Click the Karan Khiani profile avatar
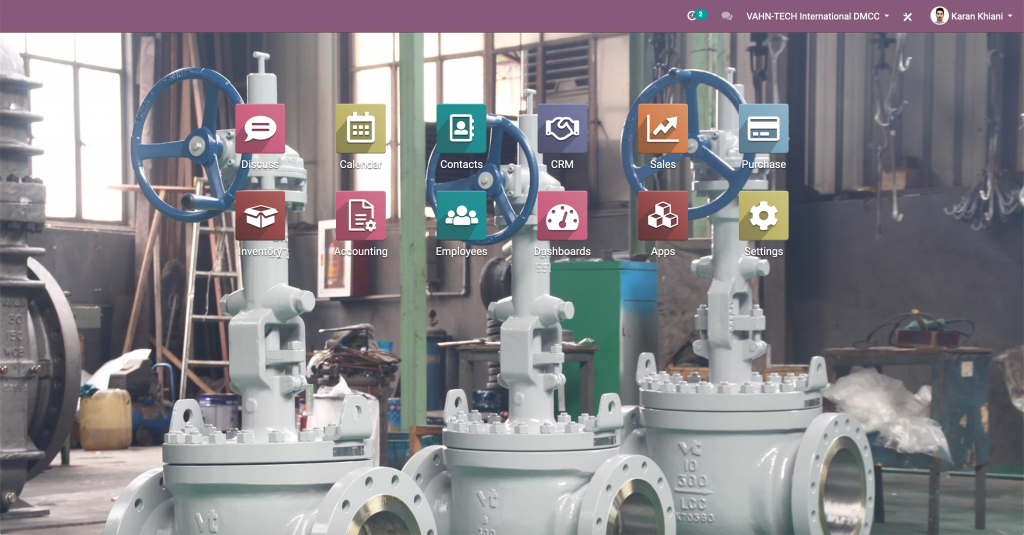This screenshot has height=535, width=1024. click(x=939, y=16)
